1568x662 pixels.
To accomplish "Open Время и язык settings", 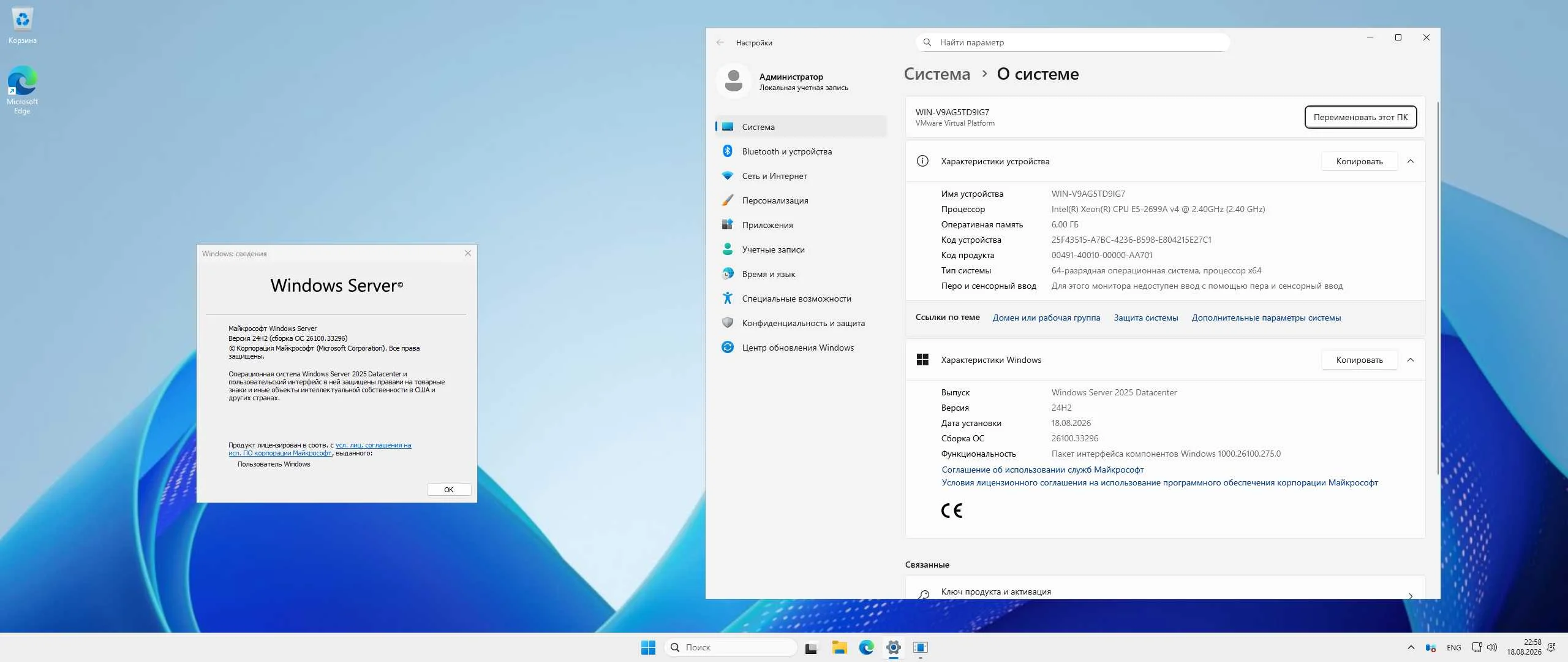I will tap(801, 274).
